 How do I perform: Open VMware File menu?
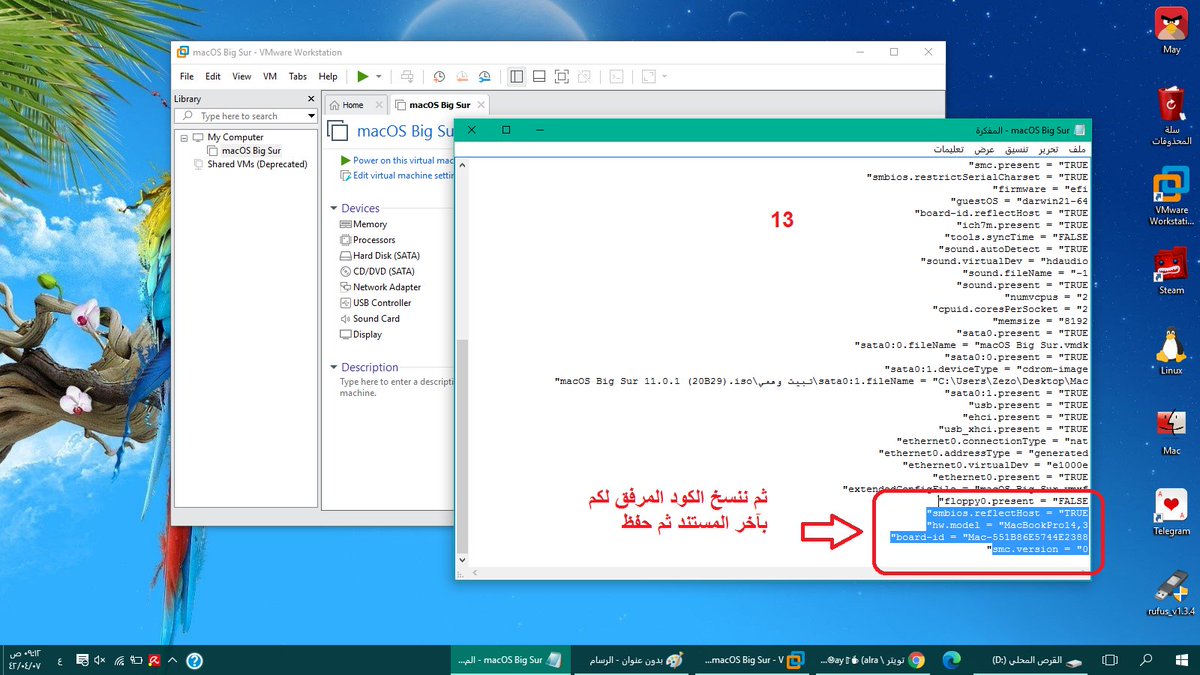point(187,76)
